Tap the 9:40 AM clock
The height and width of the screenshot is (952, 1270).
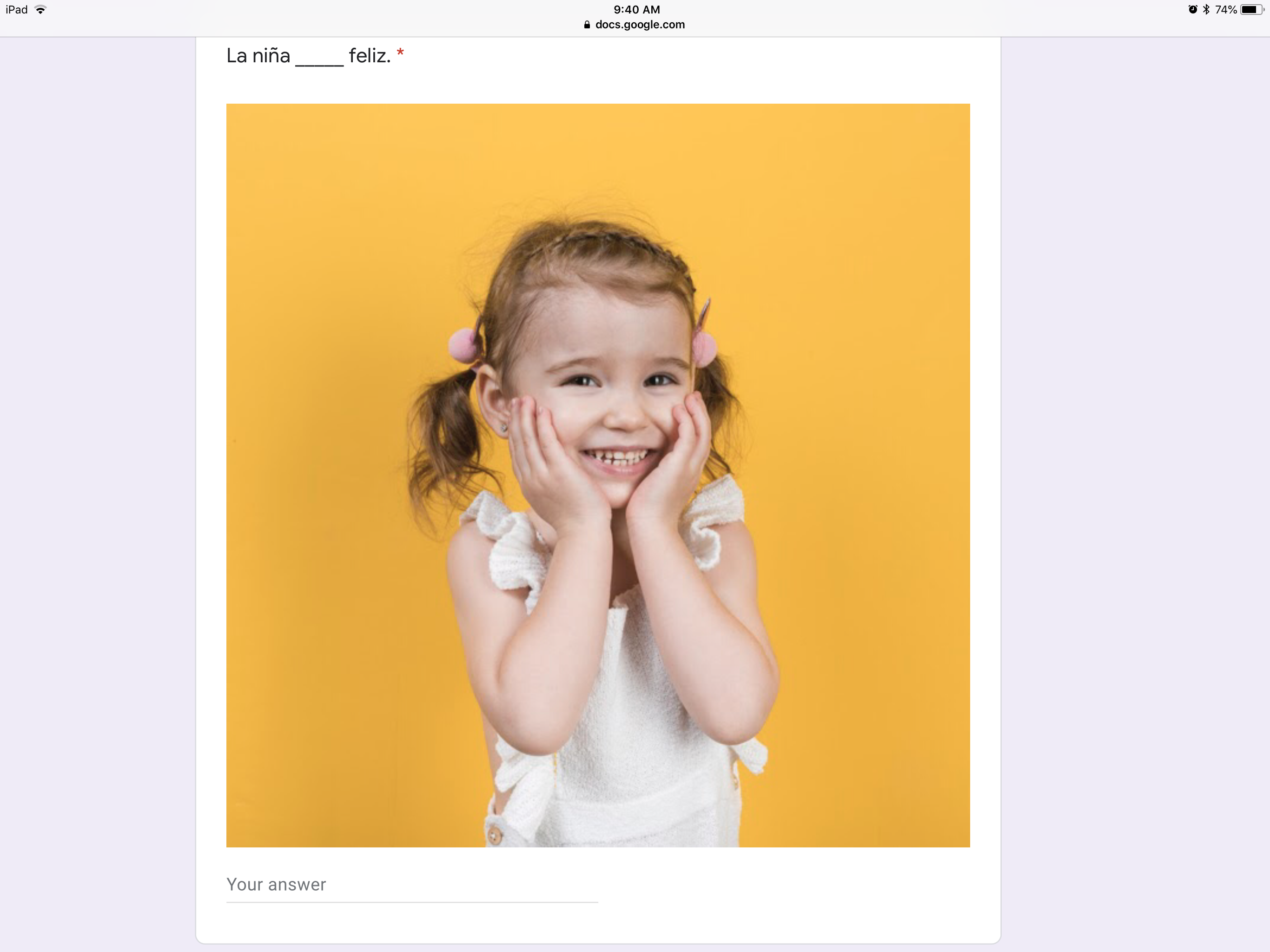tap(636, 9)
